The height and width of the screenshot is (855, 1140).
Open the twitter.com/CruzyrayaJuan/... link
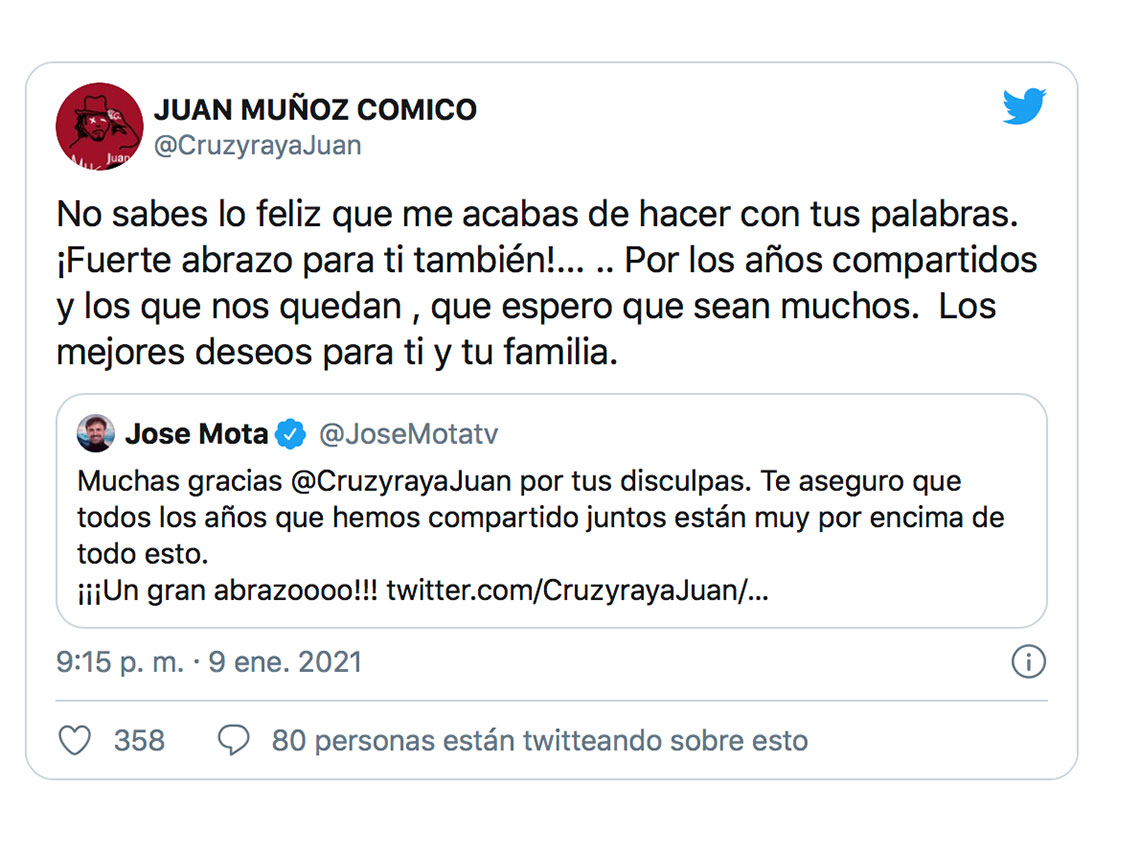tap(577, 590)
